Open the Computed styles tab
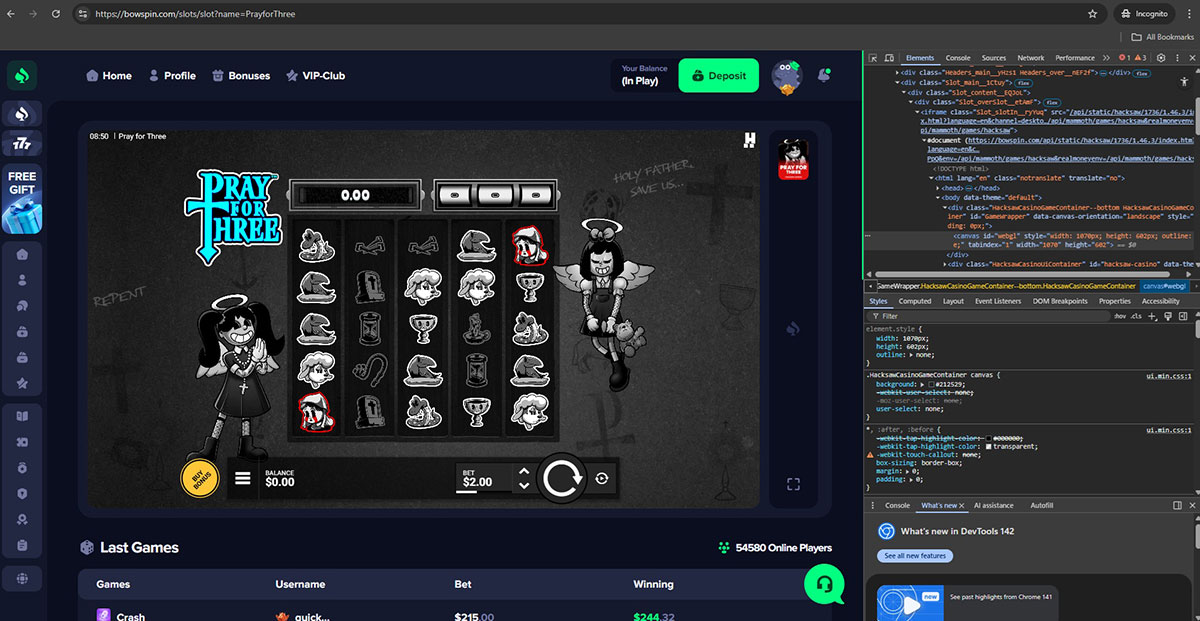This screenshot has width=1200, height=621. tap(914, 301)
